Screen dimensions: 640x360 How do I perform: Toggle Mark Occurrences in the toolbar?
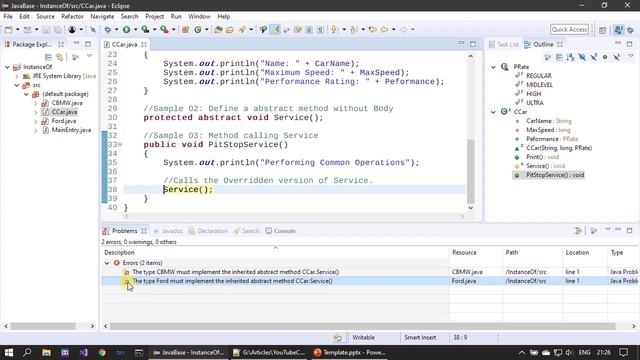click(x=275, y=30)
